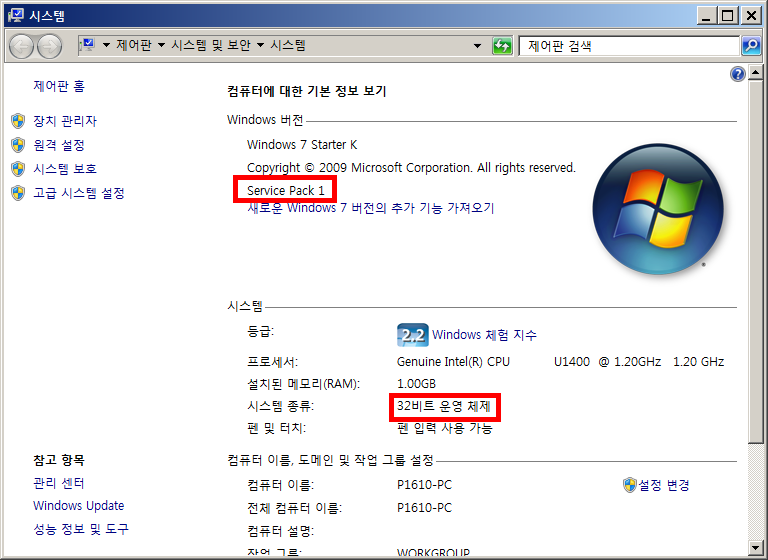The height and width of the screenshot is (560, 768).
Task: Click the refresh icon beside address bar
Action: (502, 46)
